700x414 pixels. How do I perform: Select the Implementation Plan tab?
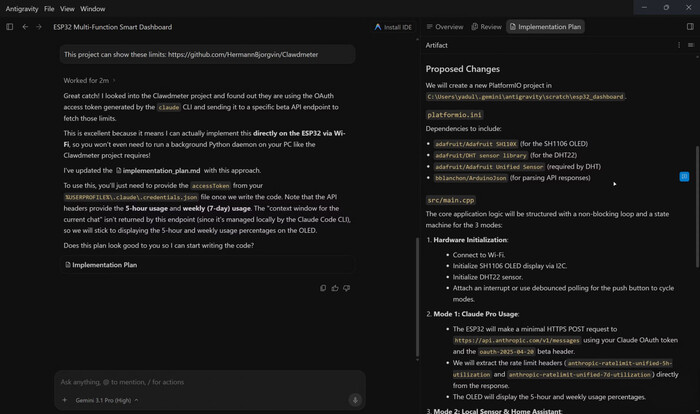point(545,27)
